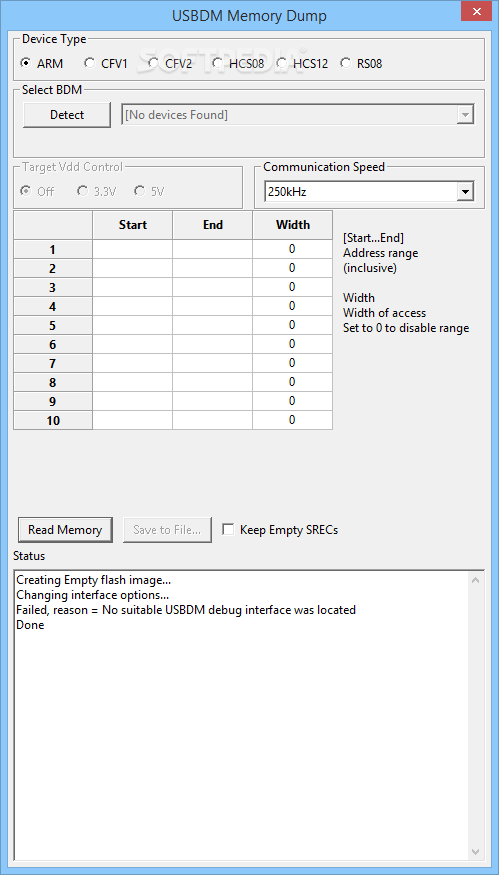
Task: Select row header 5
Action: [52, 325]
